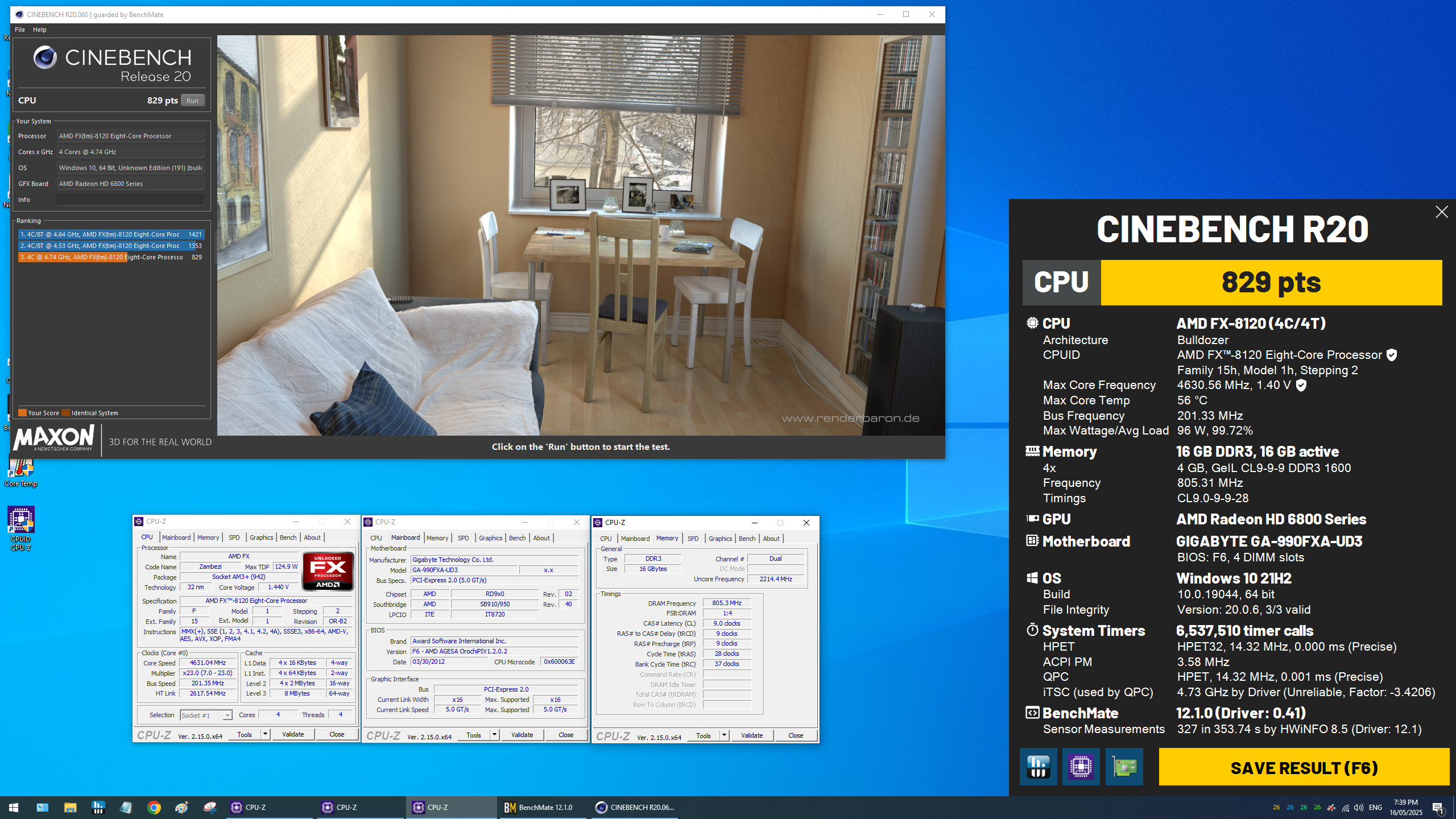Open the volume control in system tray
The image size is (1456, 819).
(x=1359, y=808)
